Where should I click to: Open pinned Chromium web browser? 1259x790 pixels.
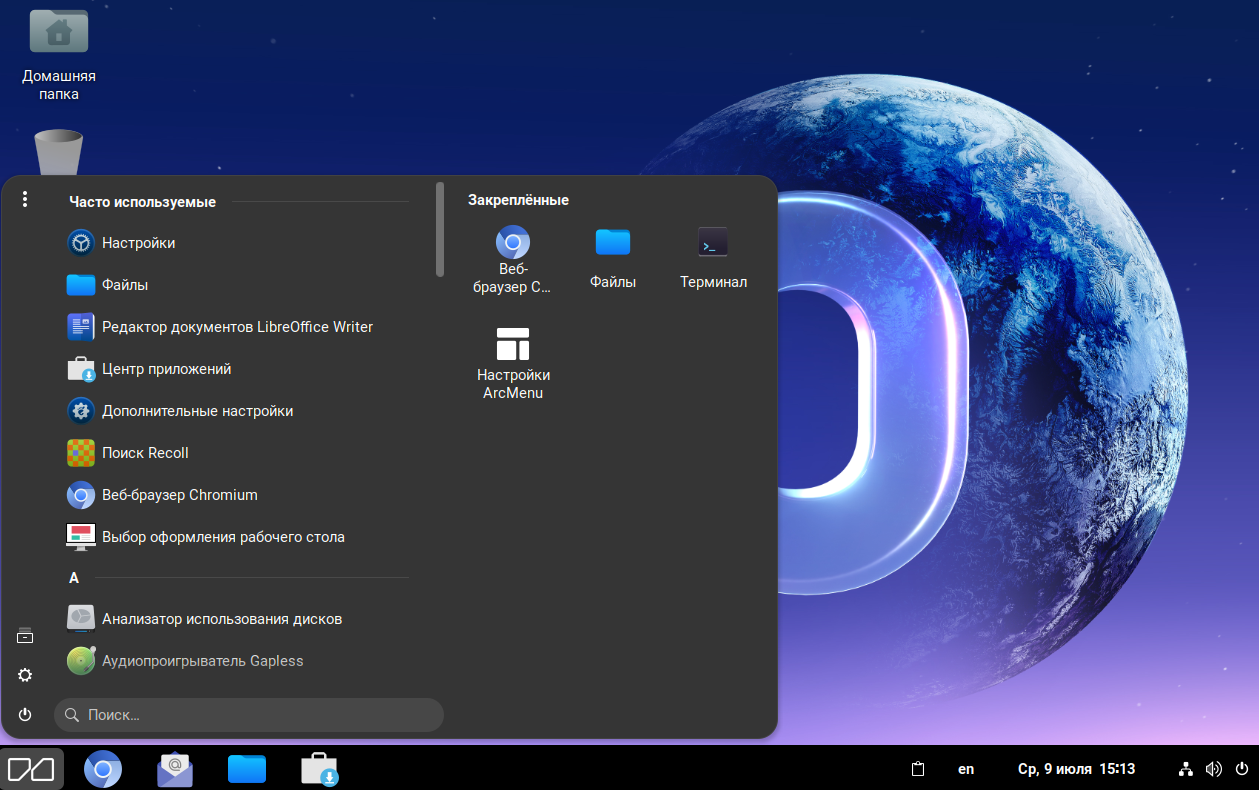point(513,258)
